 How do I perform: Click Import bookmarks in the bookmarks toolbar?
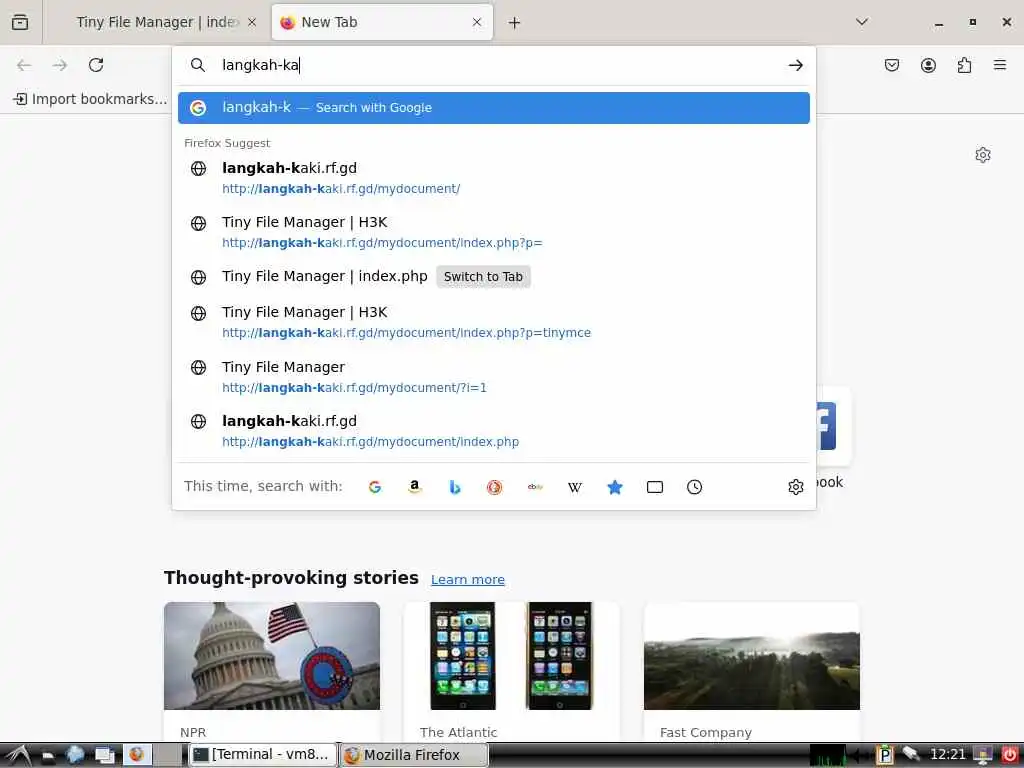(x=90, y=99)
